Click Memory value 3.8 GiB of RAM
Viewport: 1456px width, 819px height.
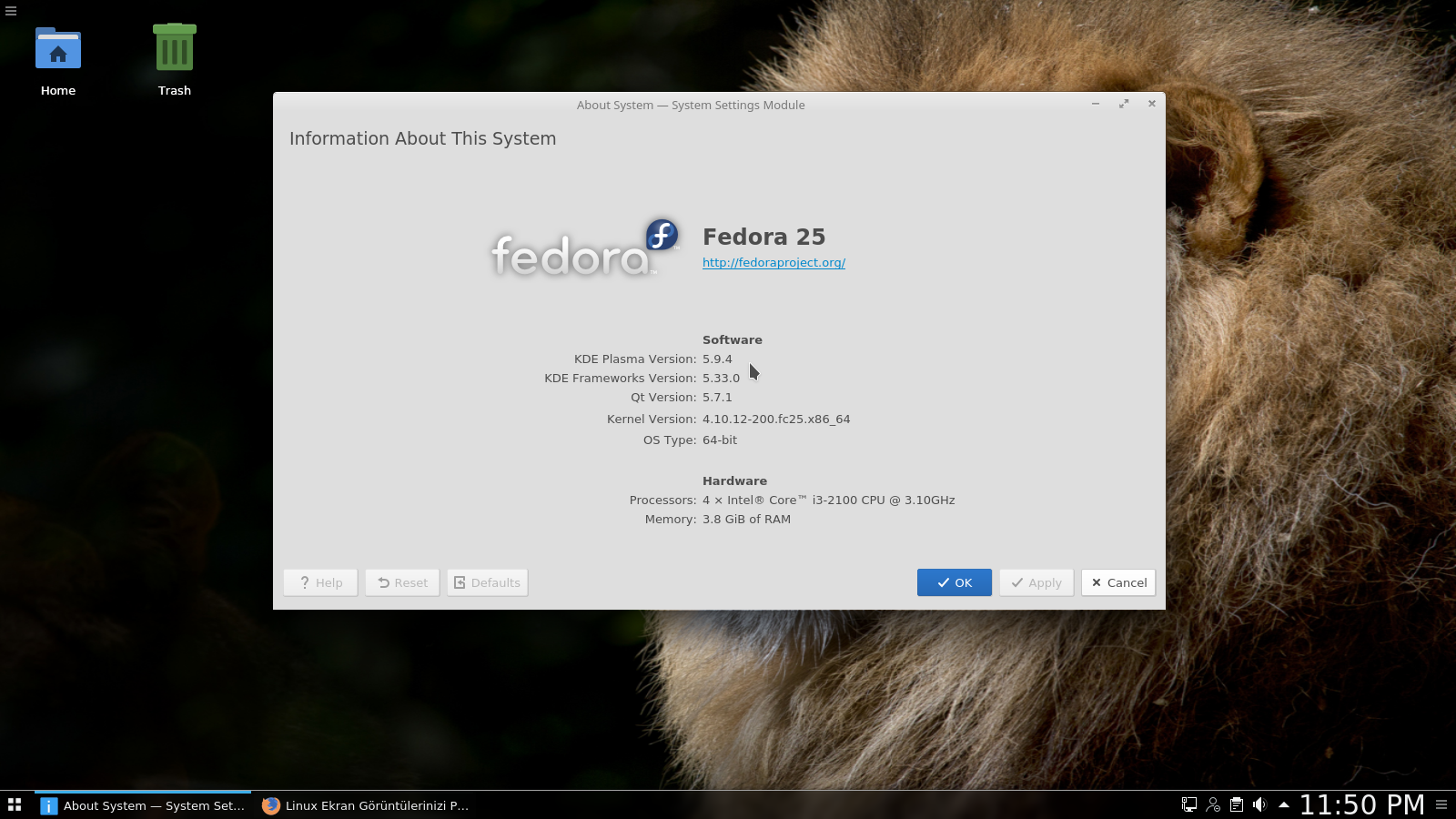click(x=746, y=520)
